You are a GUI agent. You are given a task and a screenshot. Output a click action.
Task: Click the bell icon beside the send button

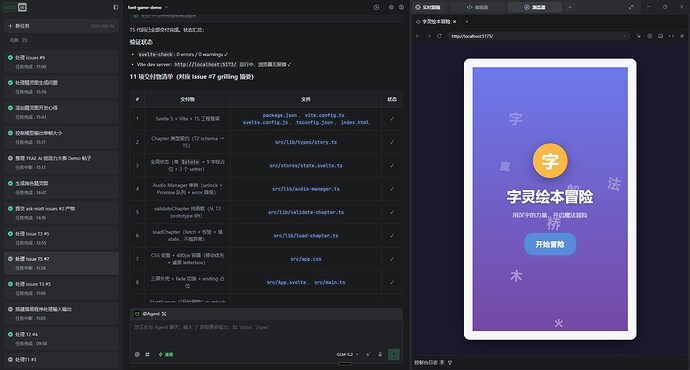(x=380, y=354)
